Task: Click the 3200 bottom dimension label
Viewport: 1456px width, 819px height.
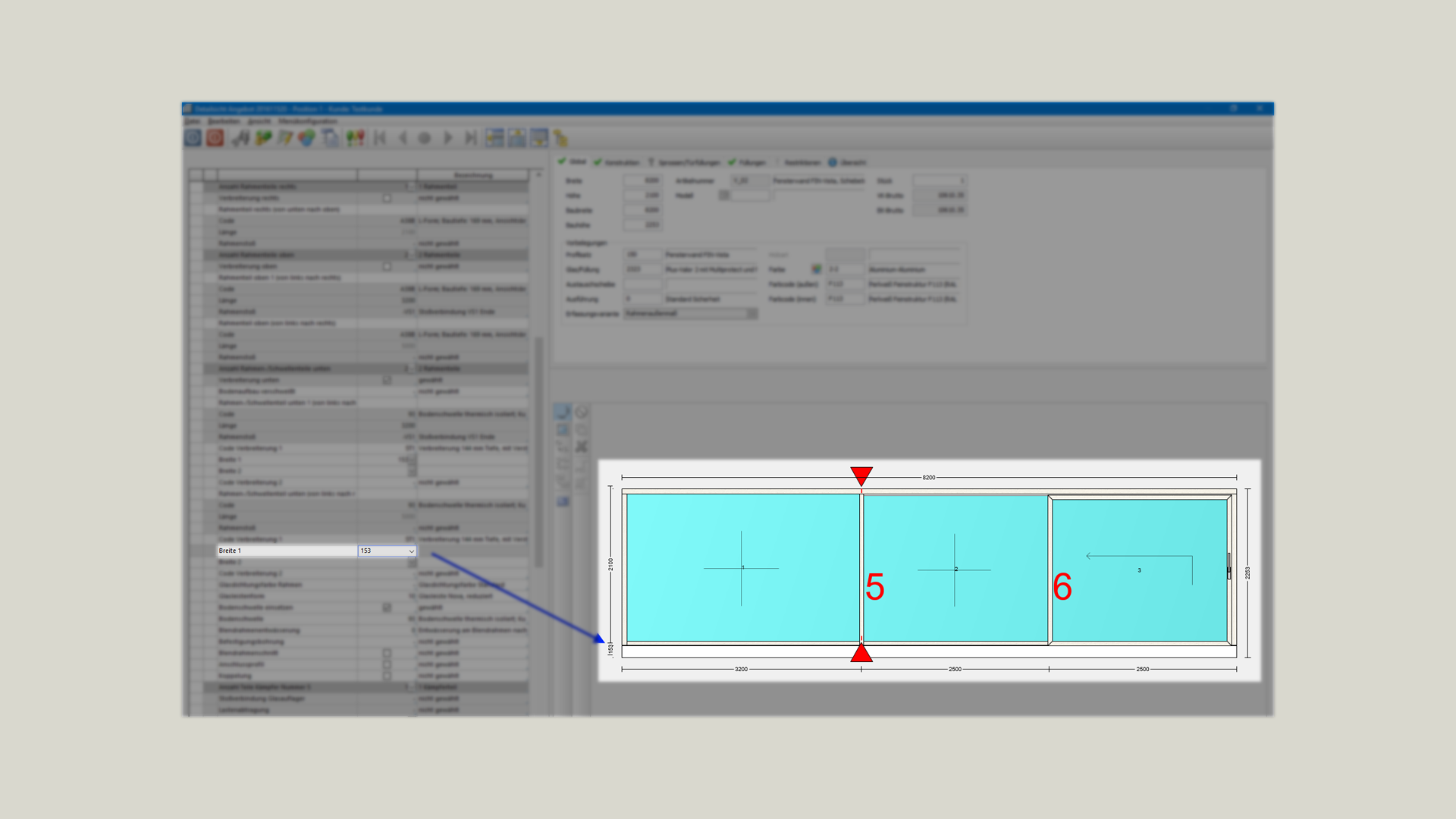Action: [741, 670]
